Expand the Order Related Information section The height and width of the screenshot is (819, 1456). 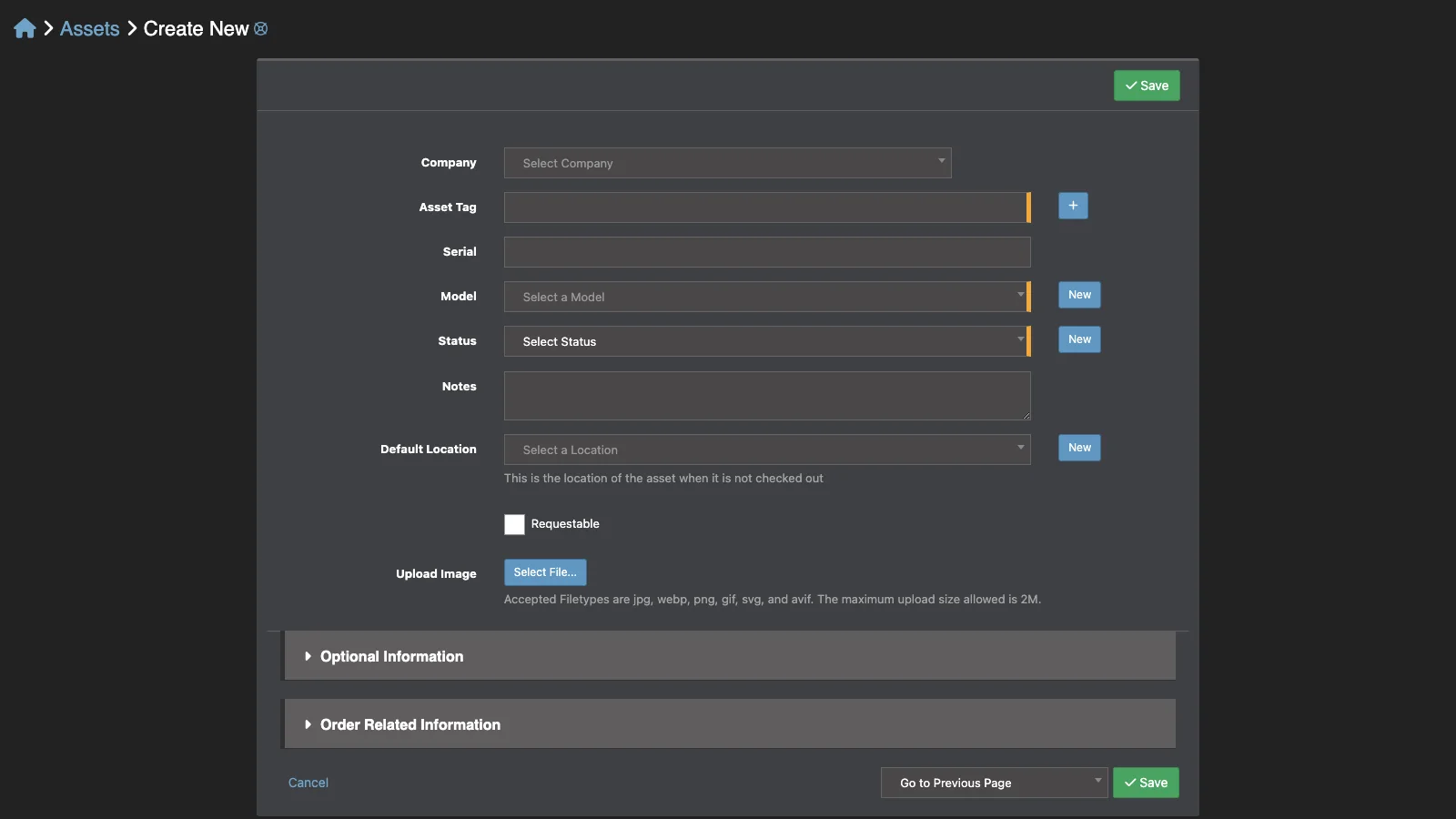pyautogui.click(x=730, y=724)
